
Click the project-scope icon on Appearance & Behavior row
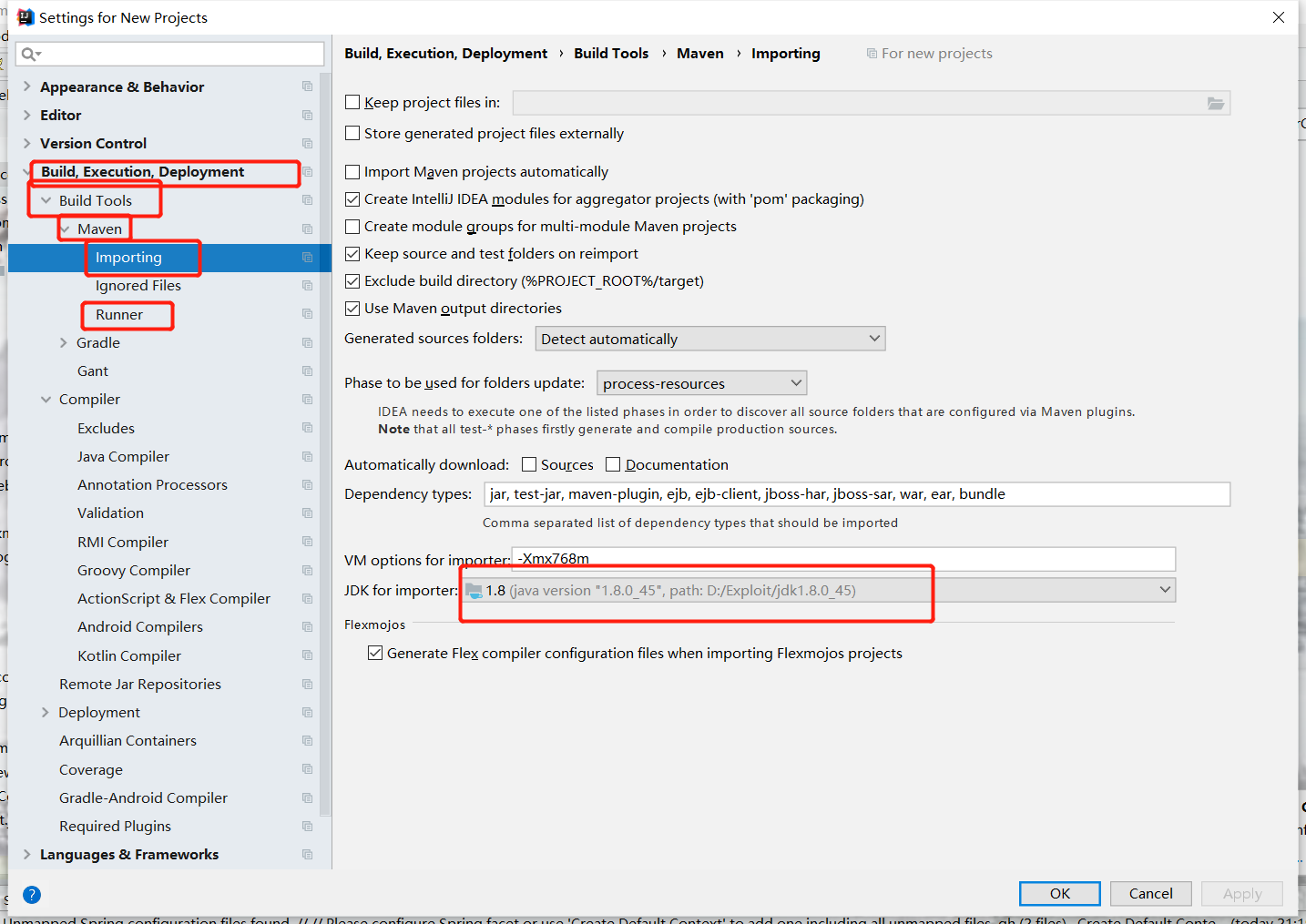click(x=307, y=86)
